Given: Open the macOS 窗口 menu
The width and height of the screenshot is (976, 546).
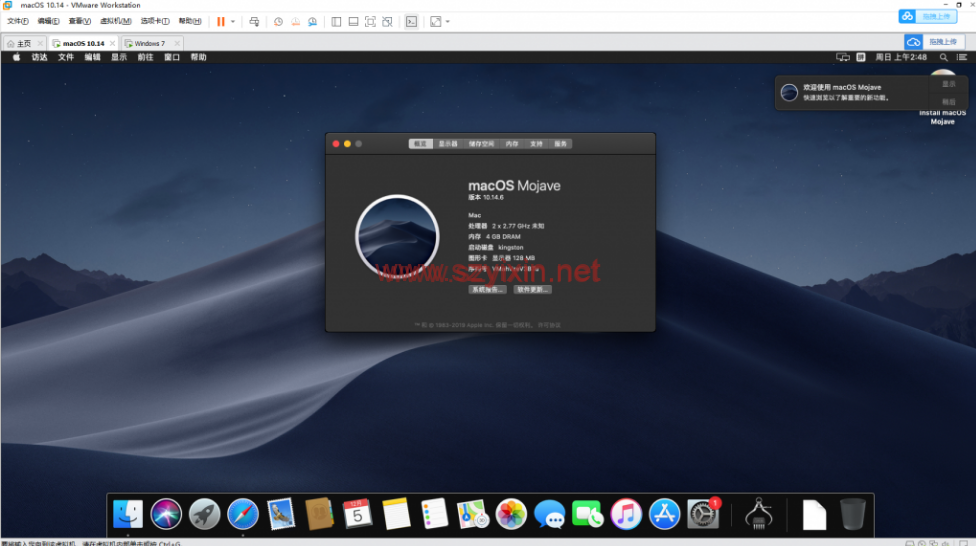Looking at the screenshot, I should tap(172, 57).
